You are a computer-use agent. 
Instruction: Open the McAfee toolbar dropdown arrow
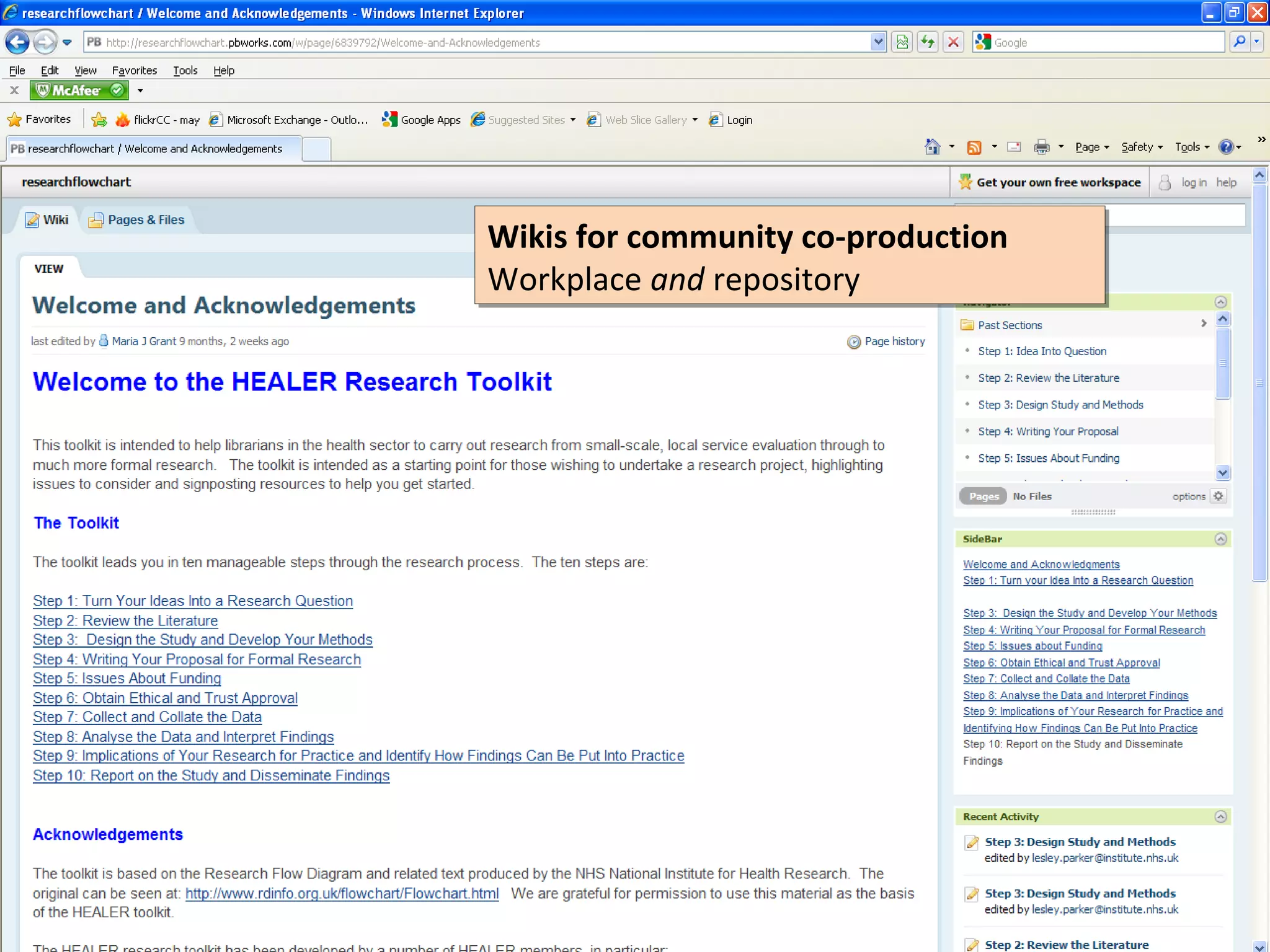[140, 90]
